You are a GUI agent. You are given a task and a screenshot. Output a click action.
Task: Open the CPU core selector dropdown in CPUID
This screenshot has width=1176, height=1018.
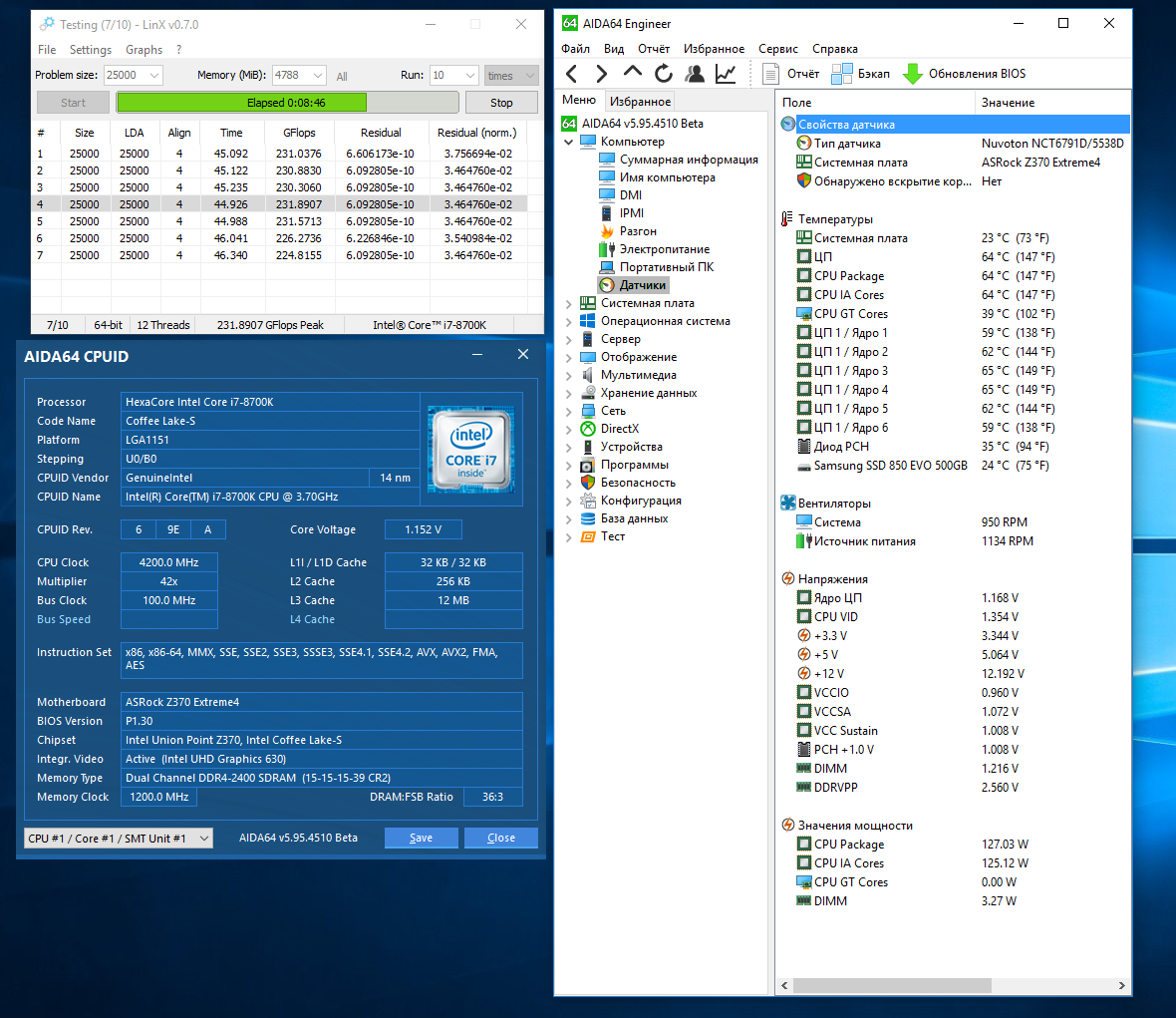click(x=204, y=838)
